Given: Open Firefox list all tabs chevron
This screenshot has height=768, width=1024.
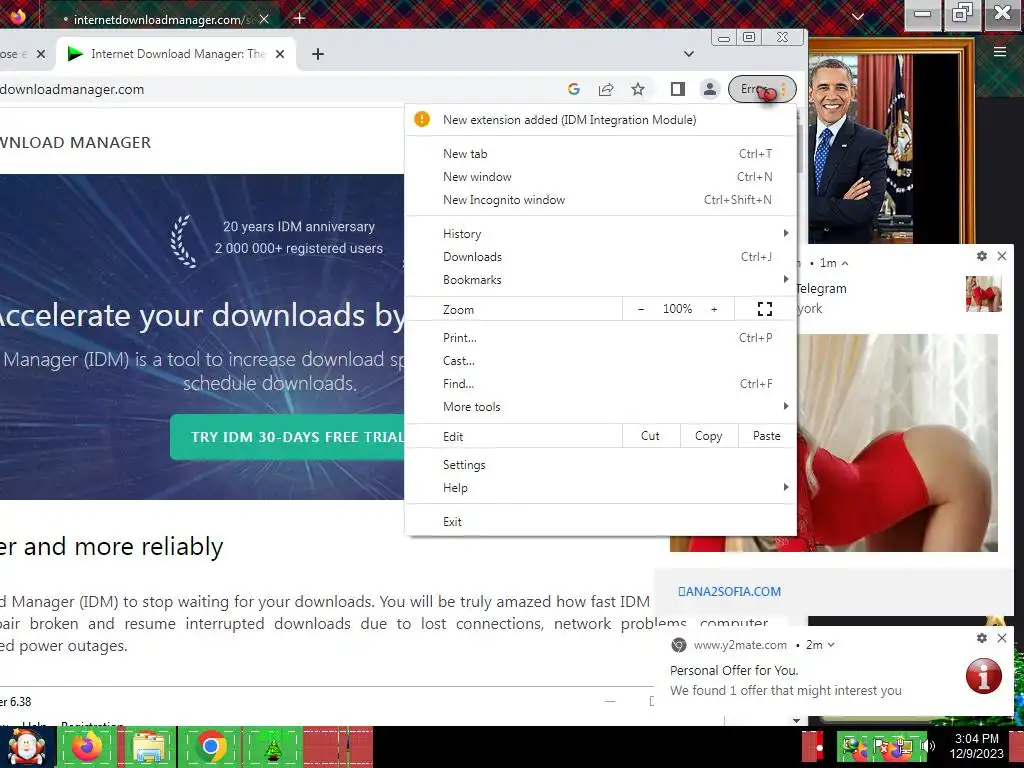Looking at the screenshot, I should coord(857,17).
